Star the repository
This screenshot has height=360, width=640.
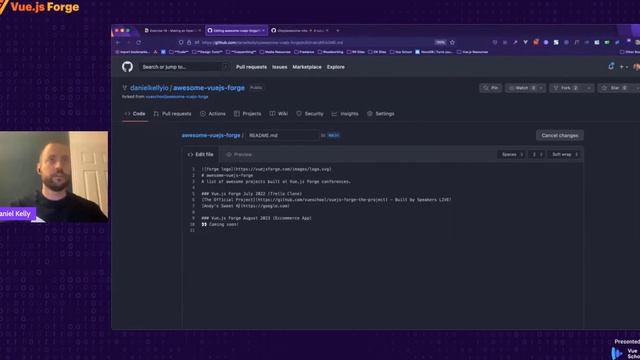coord(616,88)
